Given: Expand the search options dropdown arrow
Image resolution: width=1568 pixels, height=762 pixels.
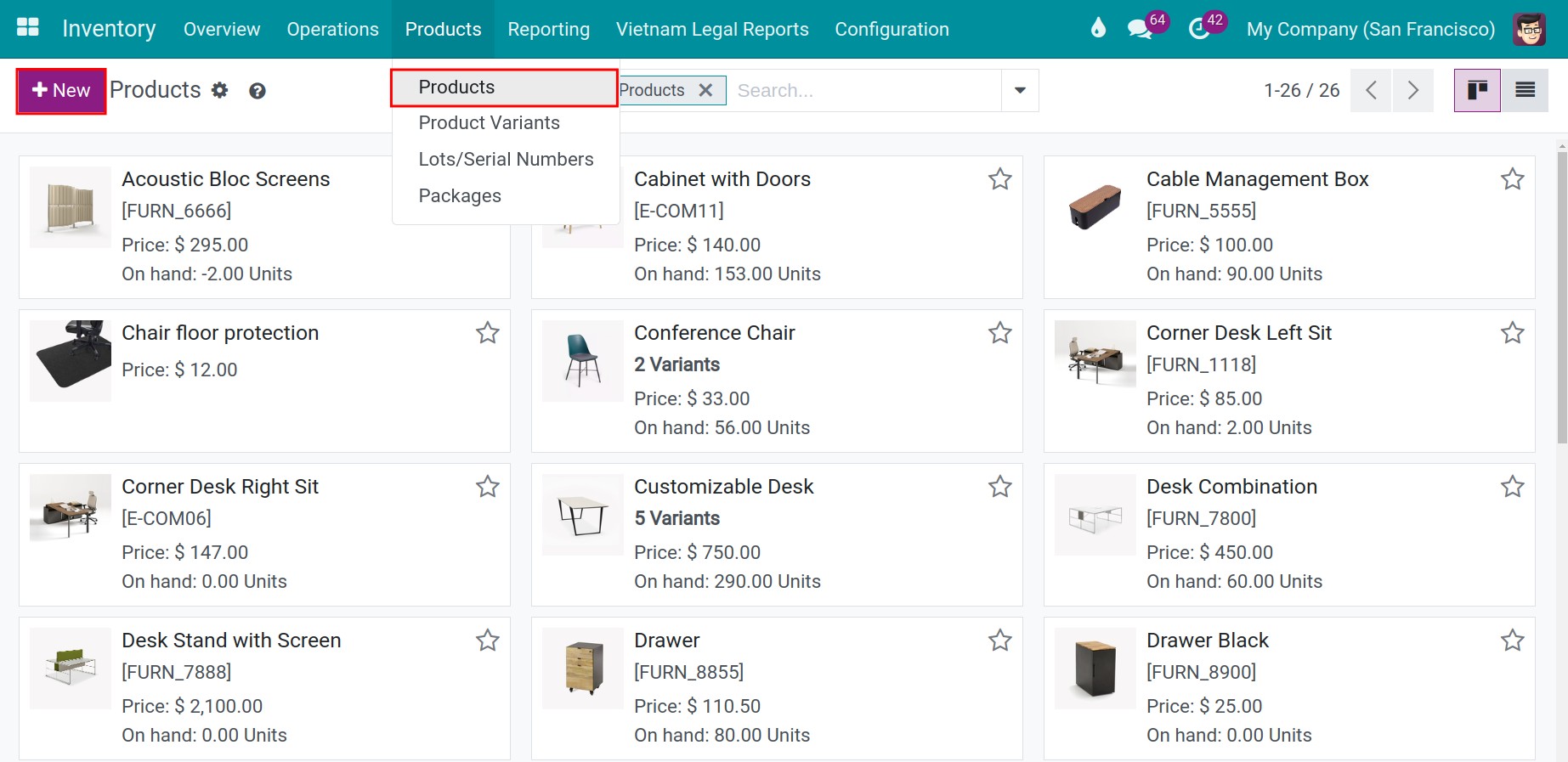Looking at the screenshot, I should pyautogui.click(x=1020, y=90).
